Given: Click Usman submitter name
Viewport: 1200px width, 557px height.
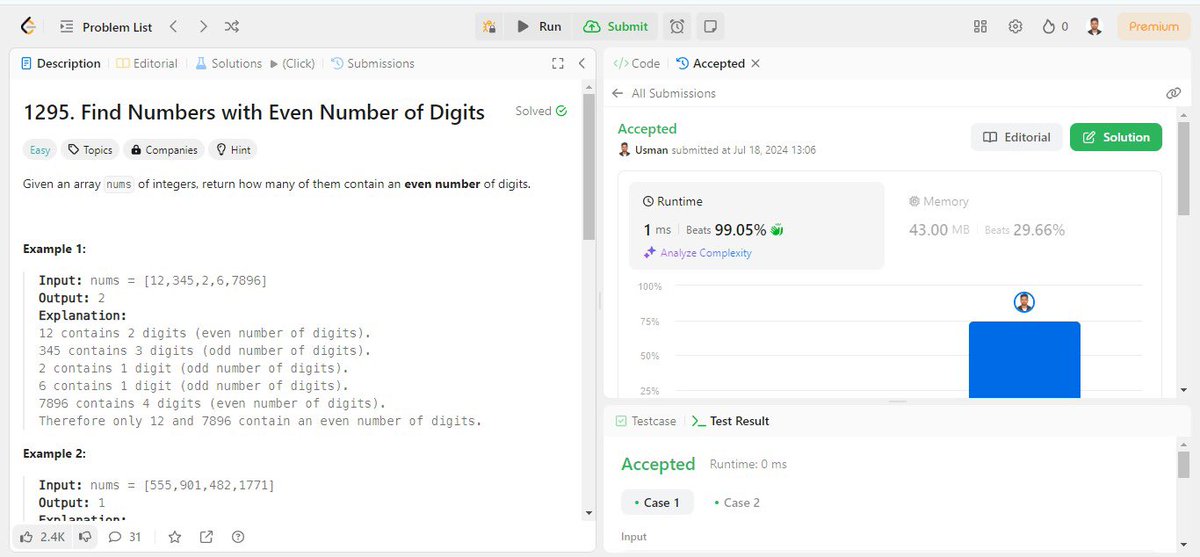Looking at the screenshot, I should 653,150.
